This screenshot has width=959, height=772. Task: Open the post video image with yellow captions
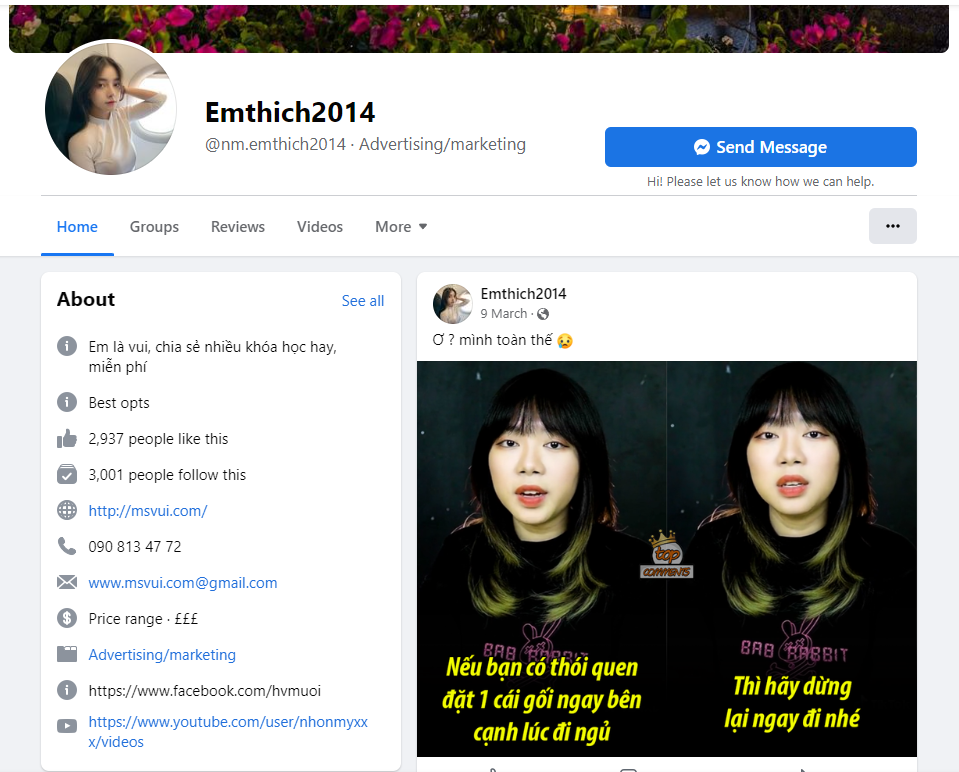click(666, 558)
